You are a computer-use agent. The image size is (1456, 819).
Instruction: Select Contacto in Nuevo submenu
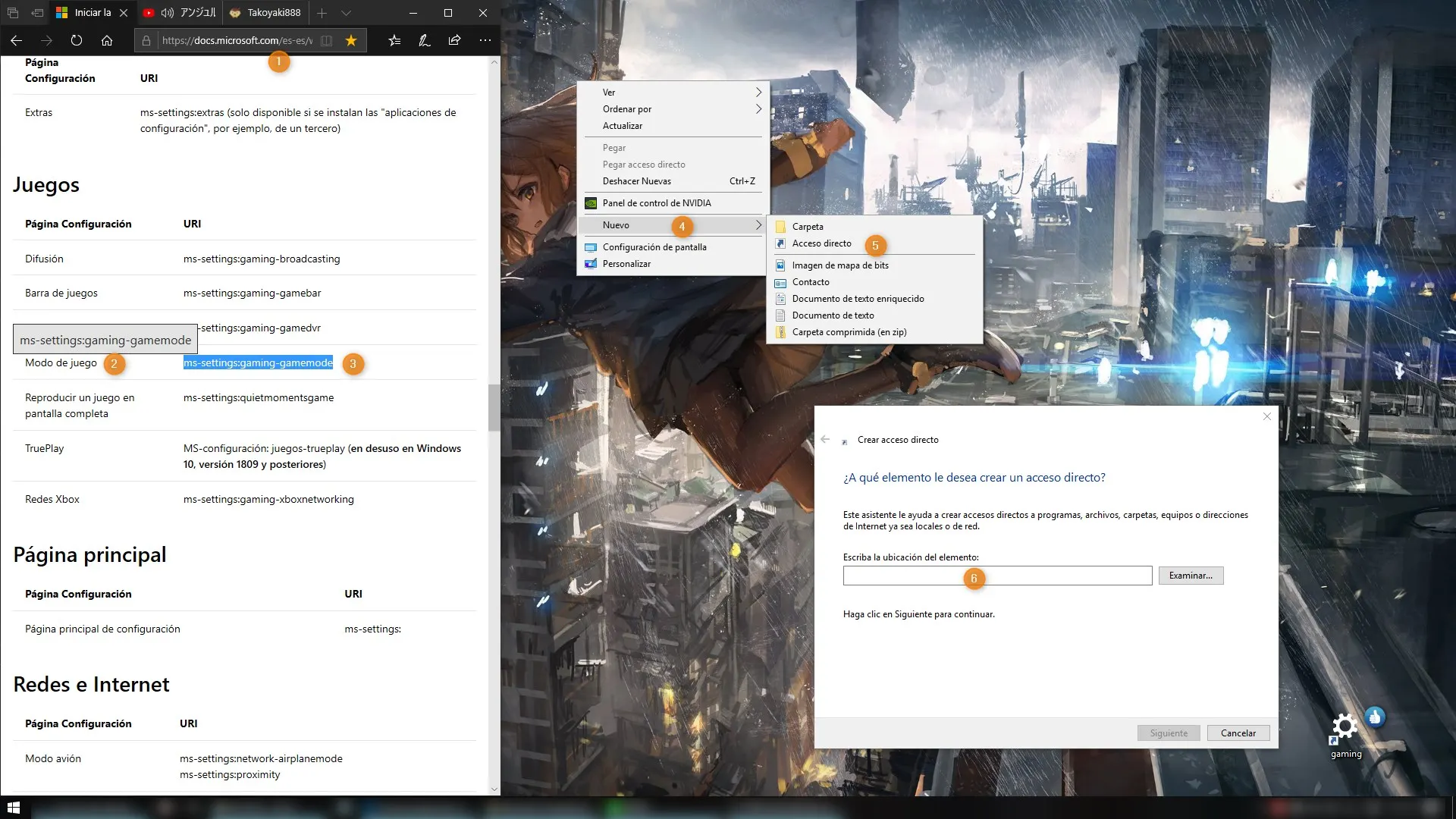click(x=875, y=282)
